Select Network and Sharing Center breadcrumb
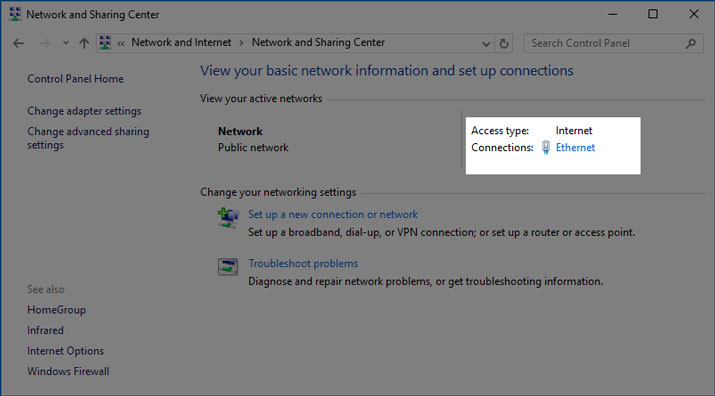 [318, 42]
